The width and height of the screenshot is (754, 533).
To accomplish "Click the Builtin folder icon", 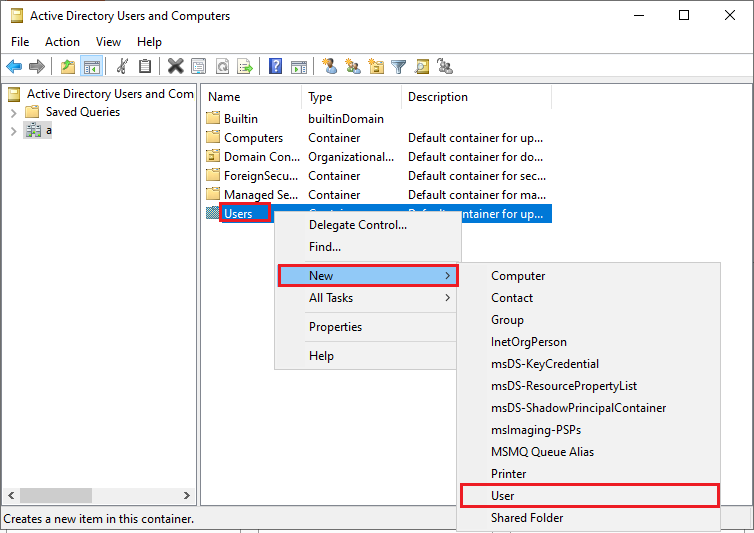I will (213, 118).
